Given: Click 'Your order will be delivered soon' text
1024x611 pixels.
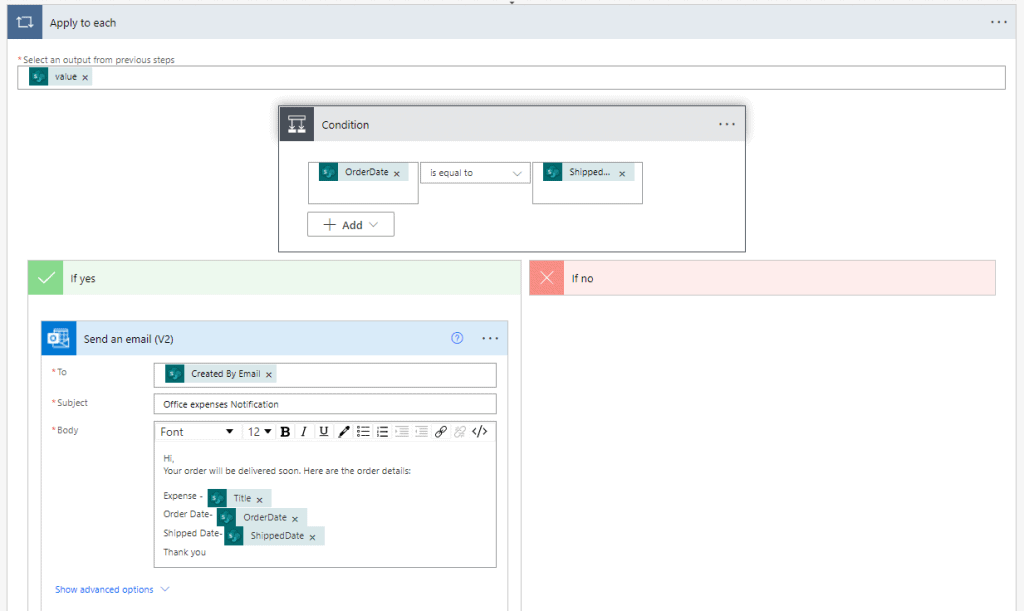Looking at the screenshot, I should tap(232, 471).
